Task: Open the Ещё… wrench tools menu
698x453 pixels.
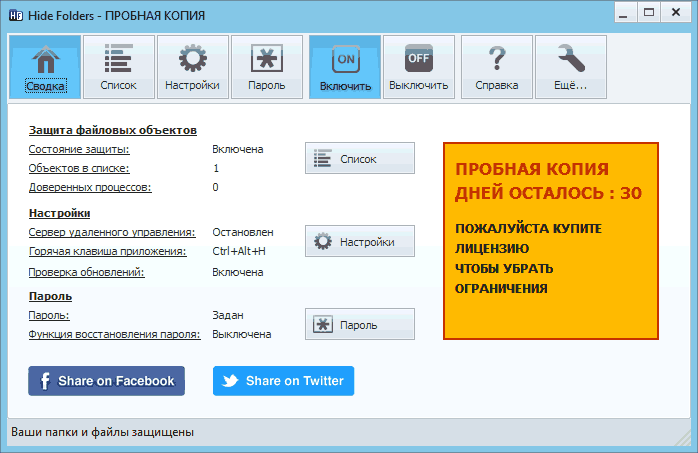Action: [x=571, y=67]
